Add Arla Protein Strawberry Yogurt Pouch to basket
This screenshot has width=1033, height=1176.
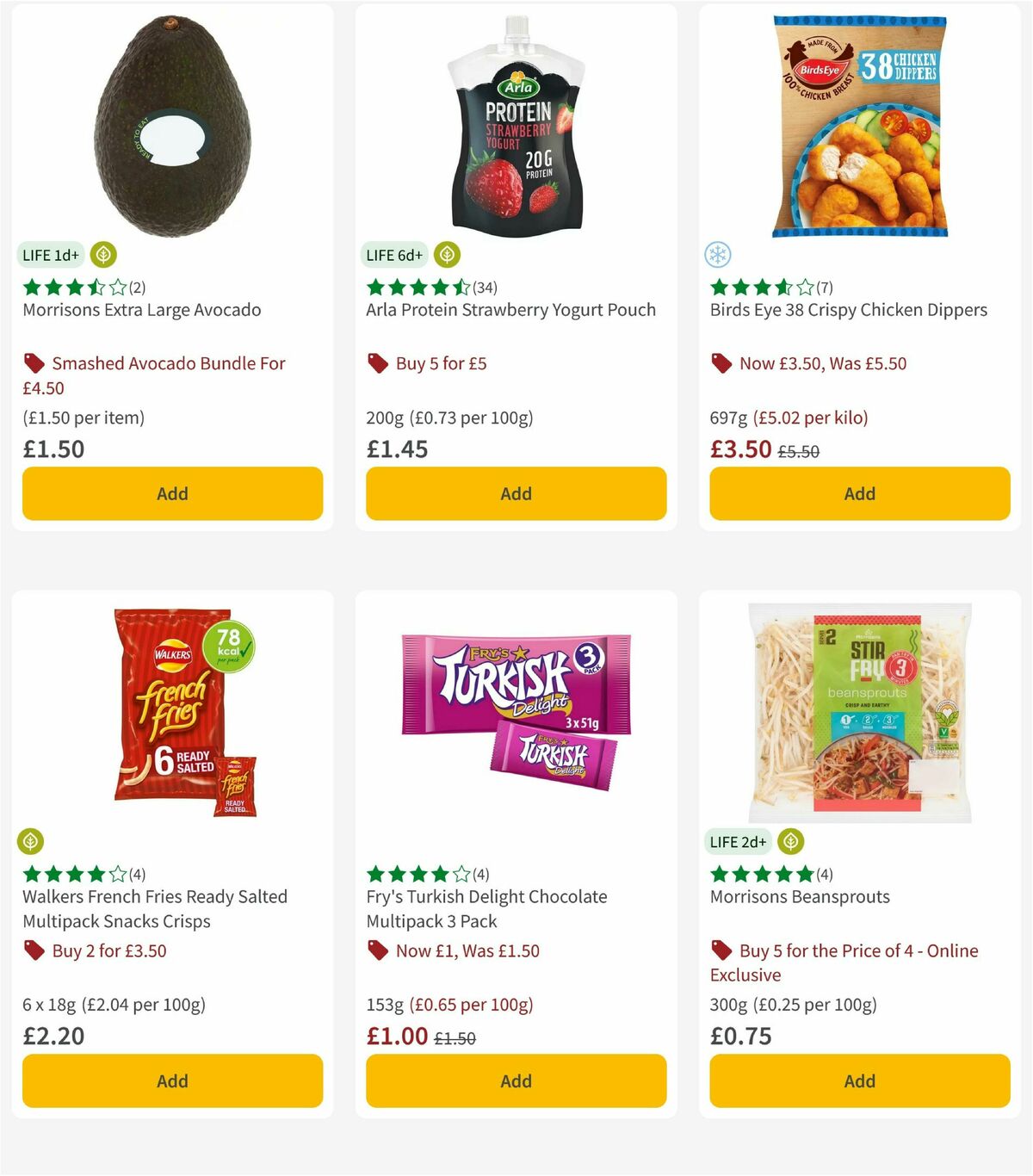516,493
